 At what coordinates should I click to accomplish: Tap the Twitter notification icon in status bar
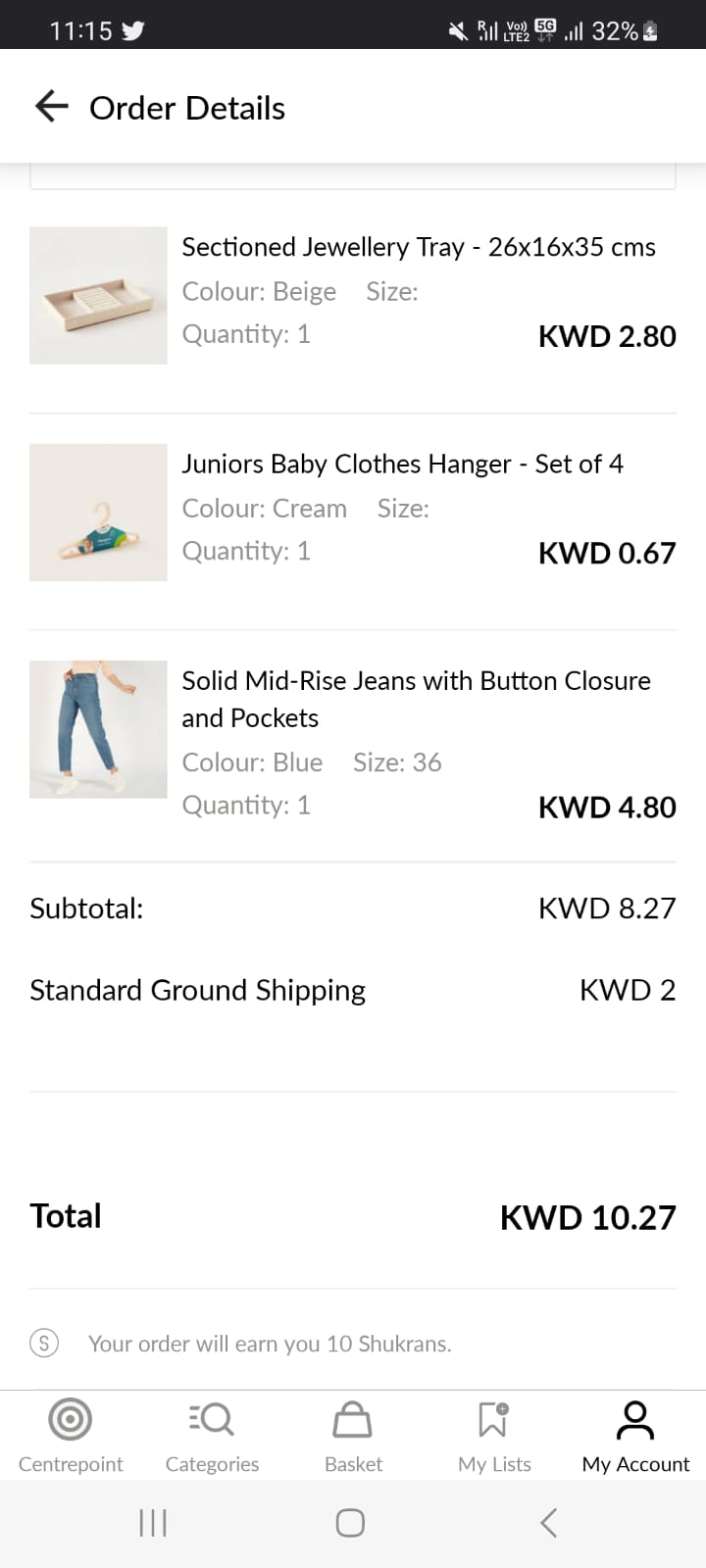tap(133, 30)
